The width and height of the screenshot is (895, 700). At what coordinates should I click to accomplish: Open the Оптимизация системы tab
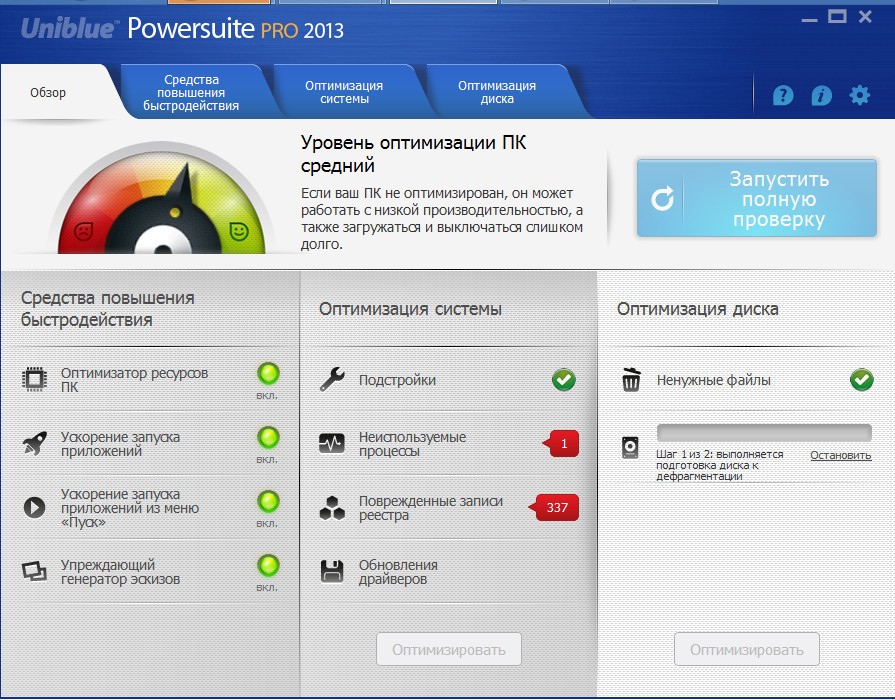[x=344, y=92]
